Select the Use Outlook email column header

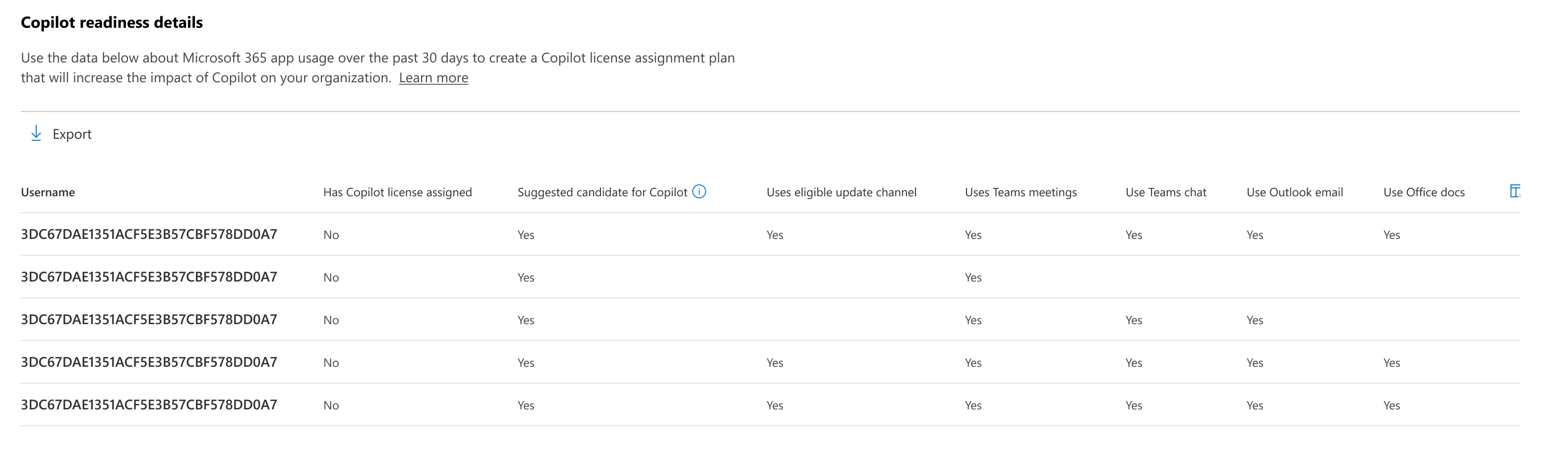[1294, 192]
